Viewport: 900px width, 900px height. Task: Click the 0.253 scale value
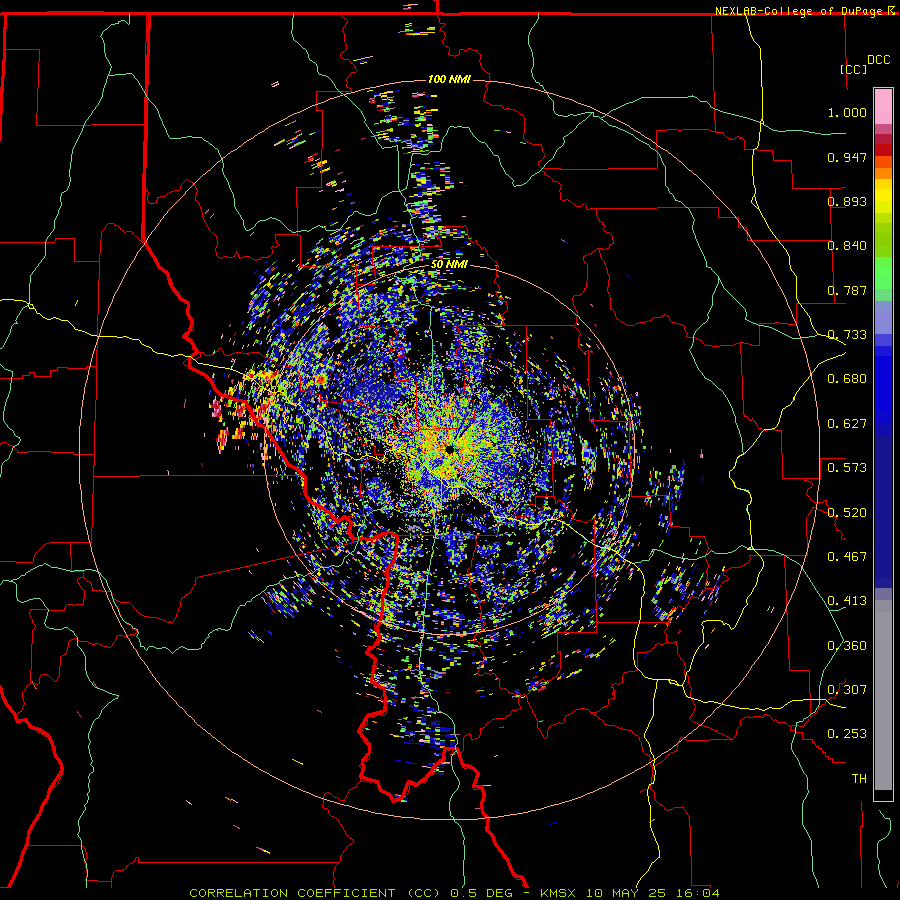point(847,734)
